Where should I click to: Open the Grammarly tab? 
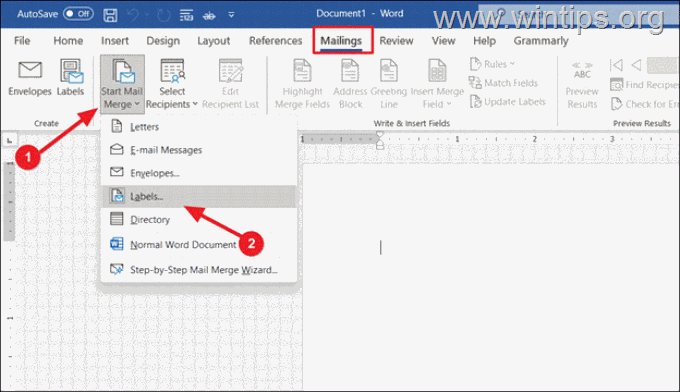(541, 41)
